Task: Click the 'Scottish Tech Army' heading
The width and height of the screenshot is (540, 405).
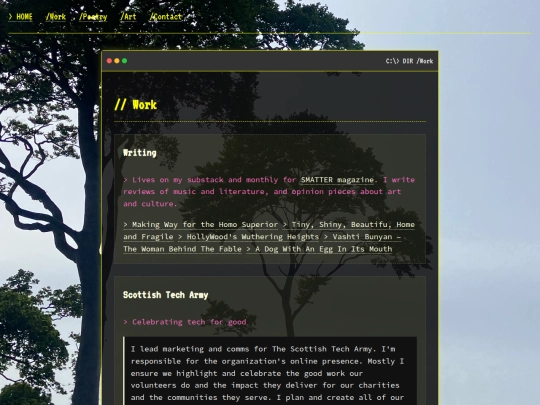Action: [165, 295]
